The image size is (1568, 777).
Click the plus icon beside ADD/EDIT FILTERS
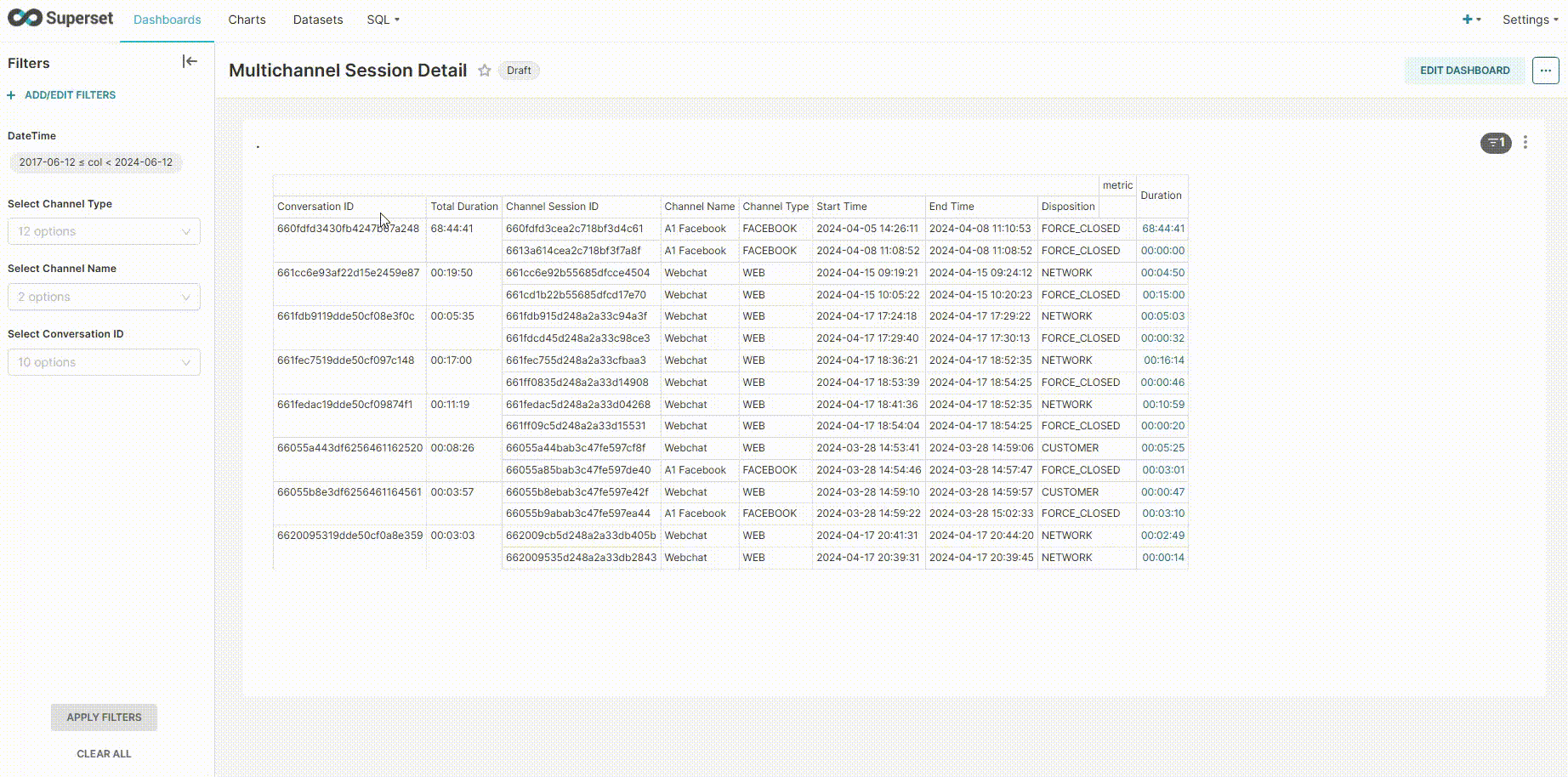10,94
